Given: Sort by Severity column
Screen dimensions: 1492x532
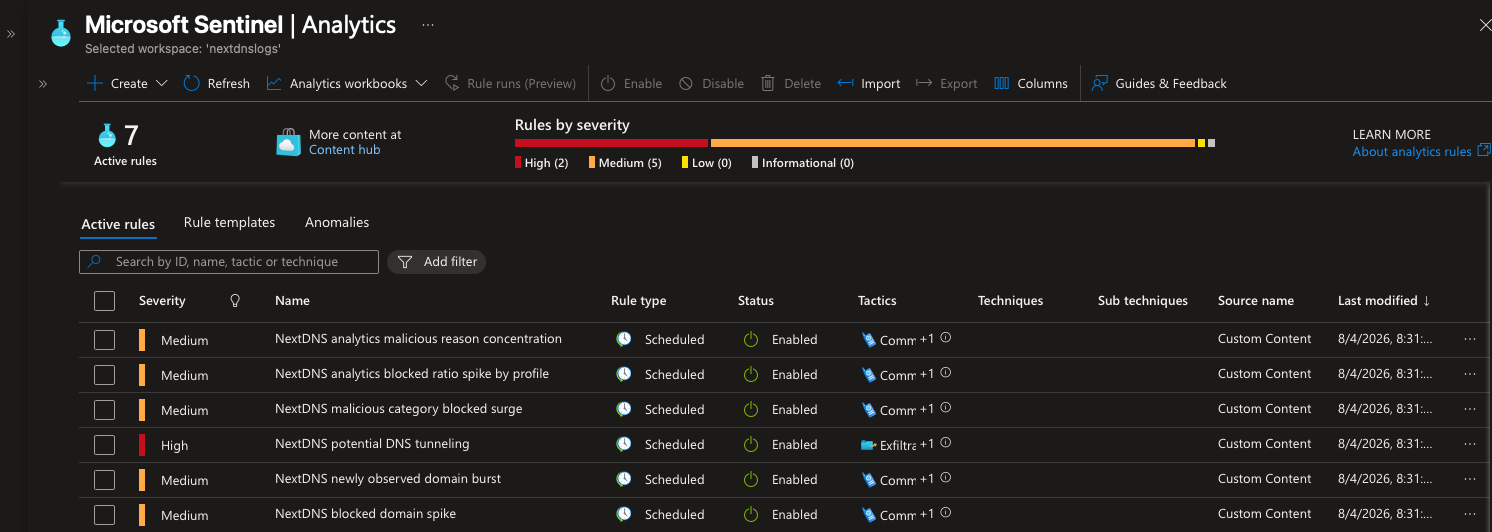Looking at the screenshot, I should click(162, 301).
